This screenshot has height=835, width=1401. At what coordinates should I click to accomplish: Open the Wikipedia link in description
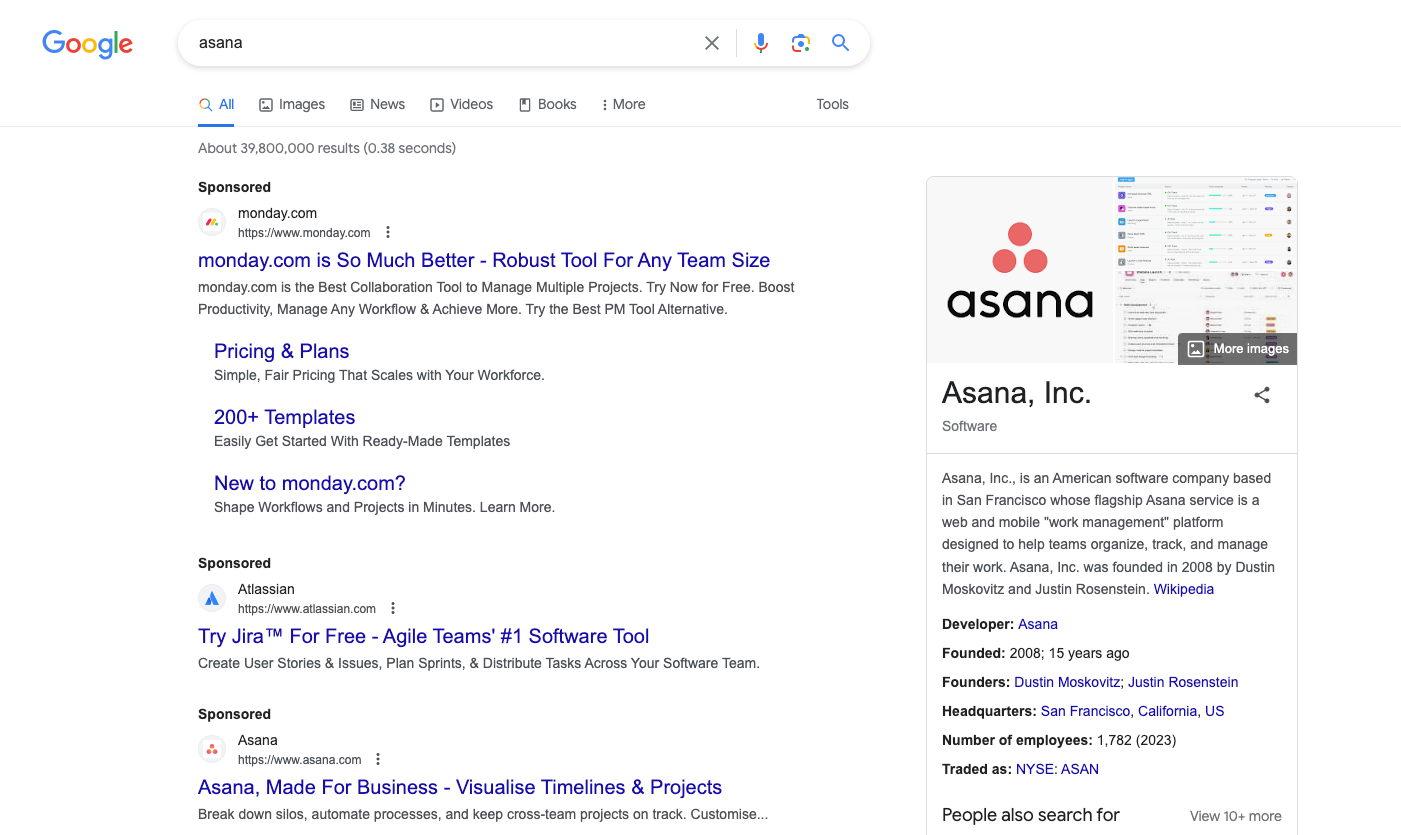point(1183,589)
